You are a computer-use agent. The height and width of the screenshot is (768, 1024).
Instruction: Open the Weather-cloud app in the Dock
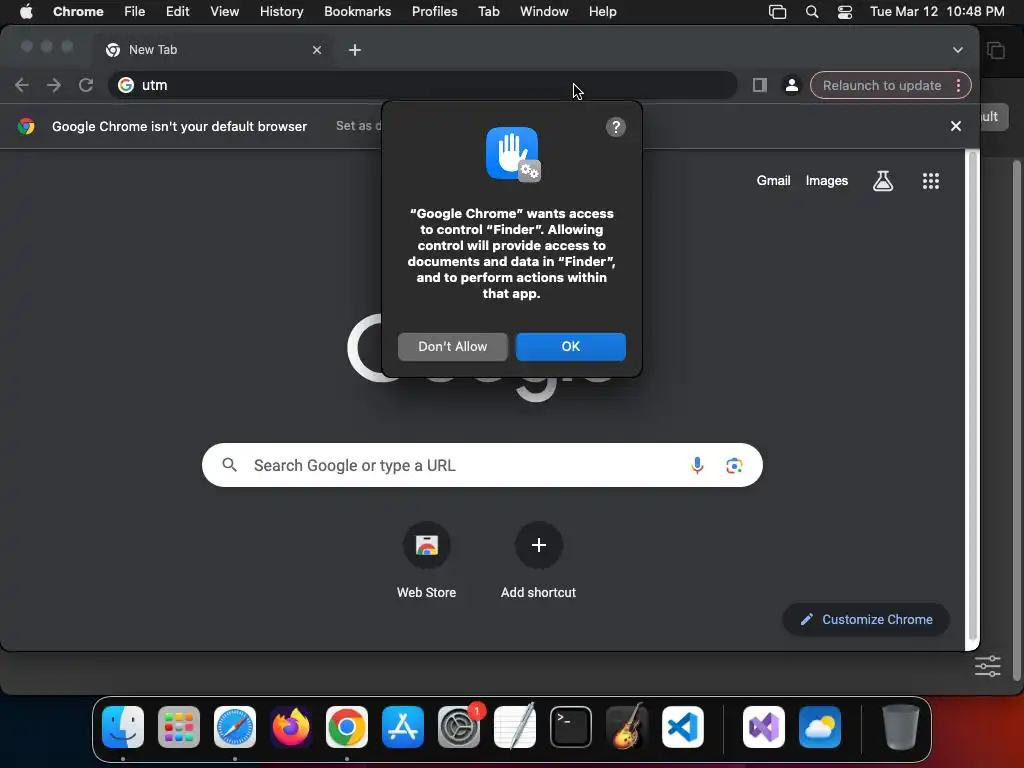820,727
